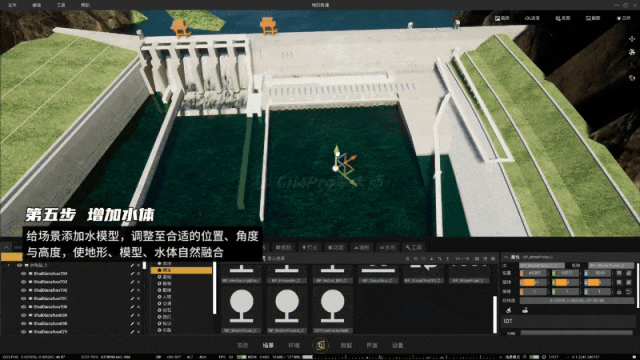The width and height of the screenshot is (640, 360).
Task: Click the delete X icon for ShuiDianzhan698
Action: pos(138,323)
